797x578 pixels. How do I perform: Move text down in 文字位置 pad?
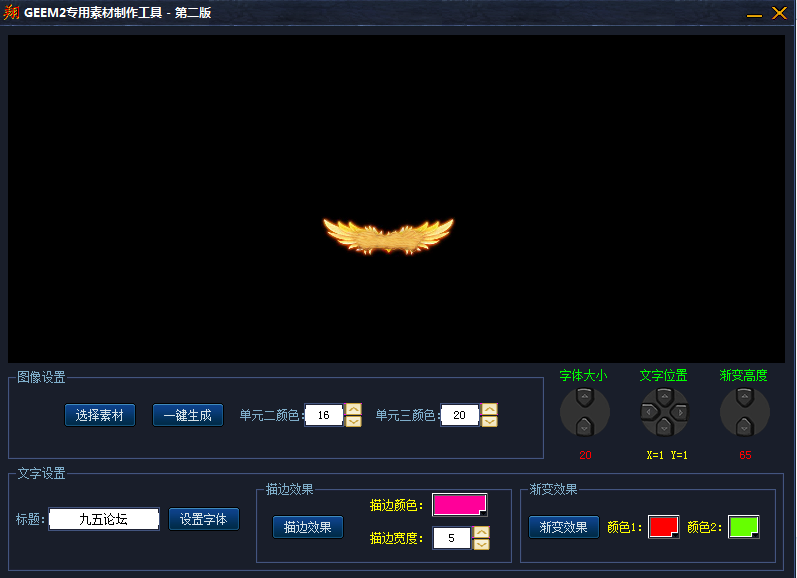[664, 428]
